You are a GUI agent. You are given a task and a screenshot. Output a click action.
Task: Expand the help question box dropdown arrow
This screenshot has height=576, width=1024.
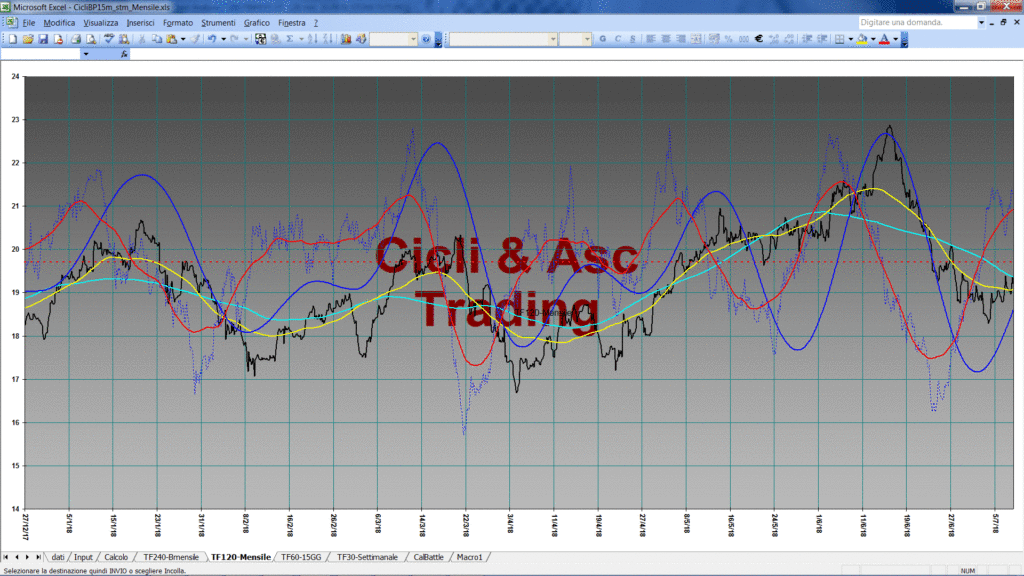click(x=981, y=23)
